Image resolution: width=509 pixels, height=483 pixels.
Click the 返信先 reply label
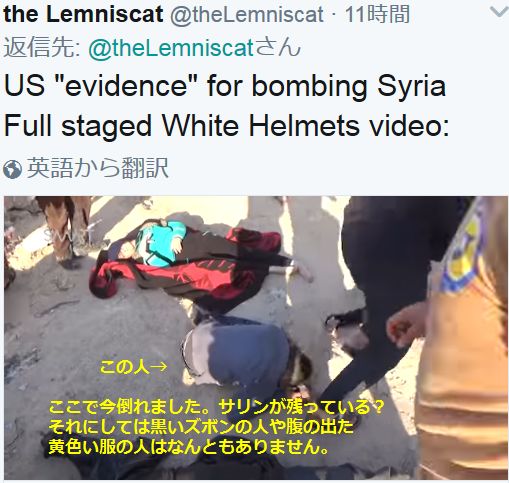tap(42, 47)
